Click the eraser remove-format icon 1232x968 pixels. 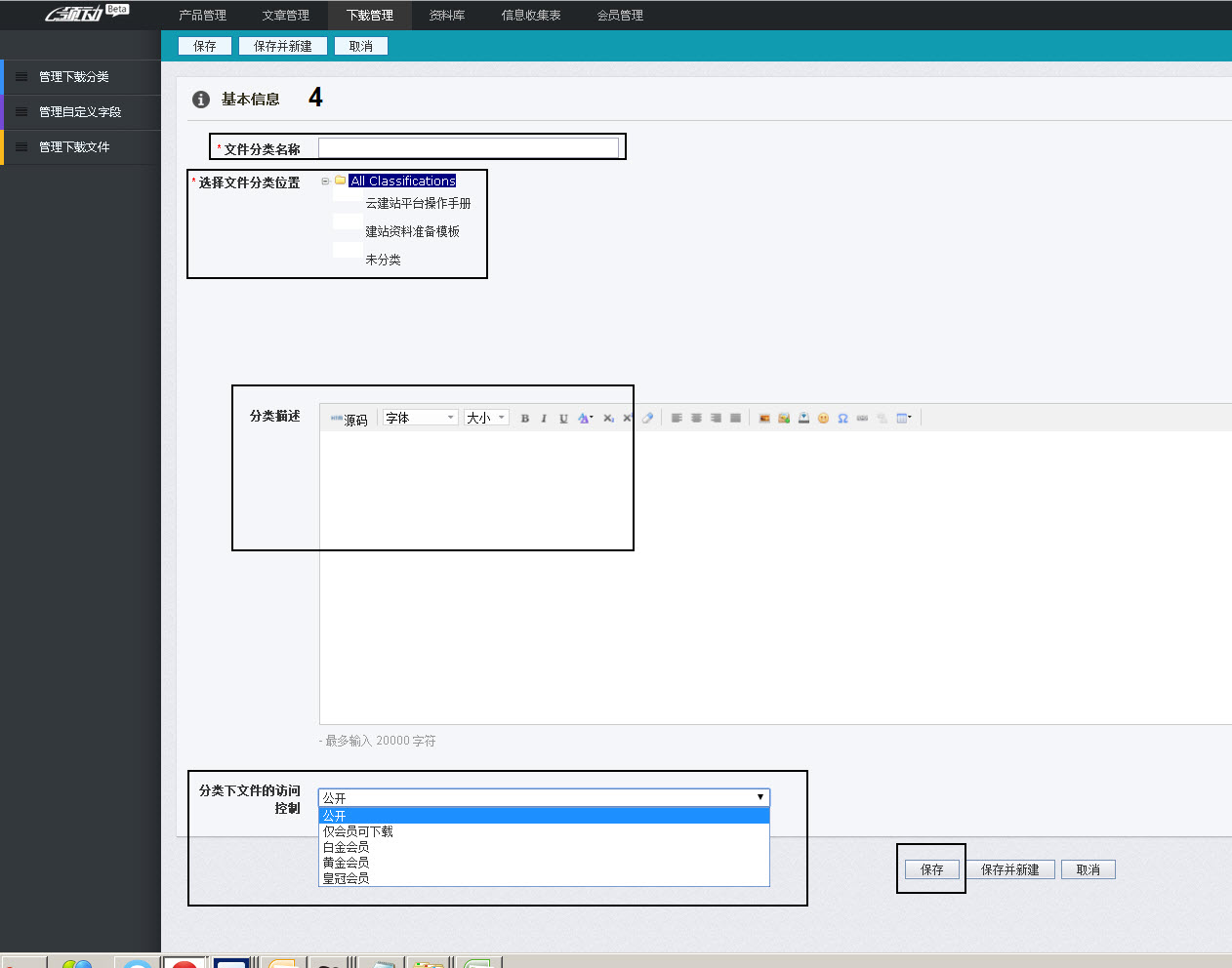[x=647, y=419]
